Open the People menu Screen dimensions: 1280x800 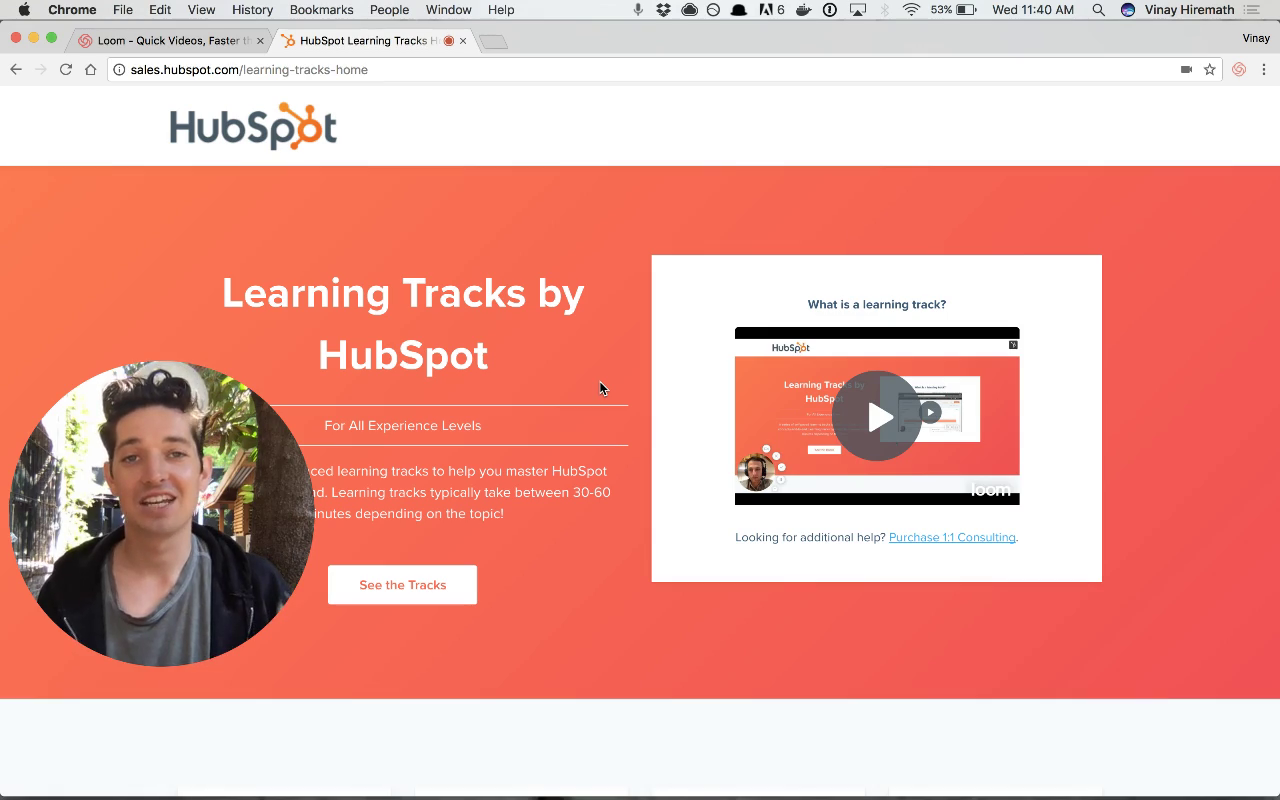point(389,10)
